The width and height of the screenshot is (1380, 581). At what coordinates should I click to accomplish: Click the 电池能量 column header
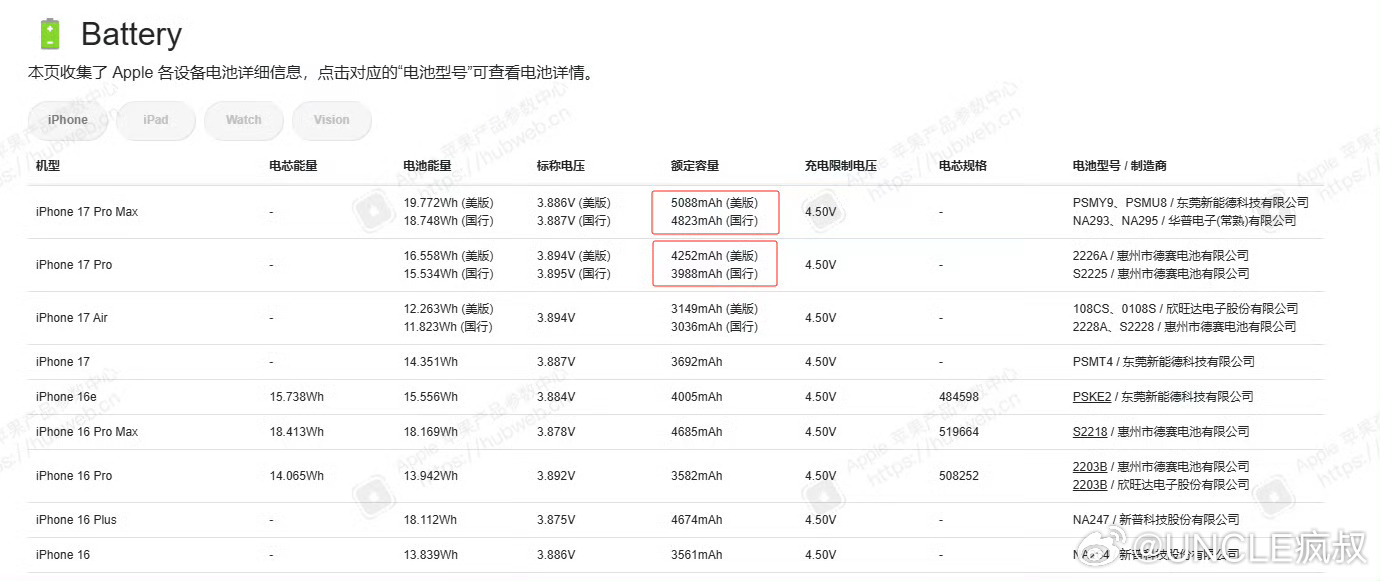428,166
